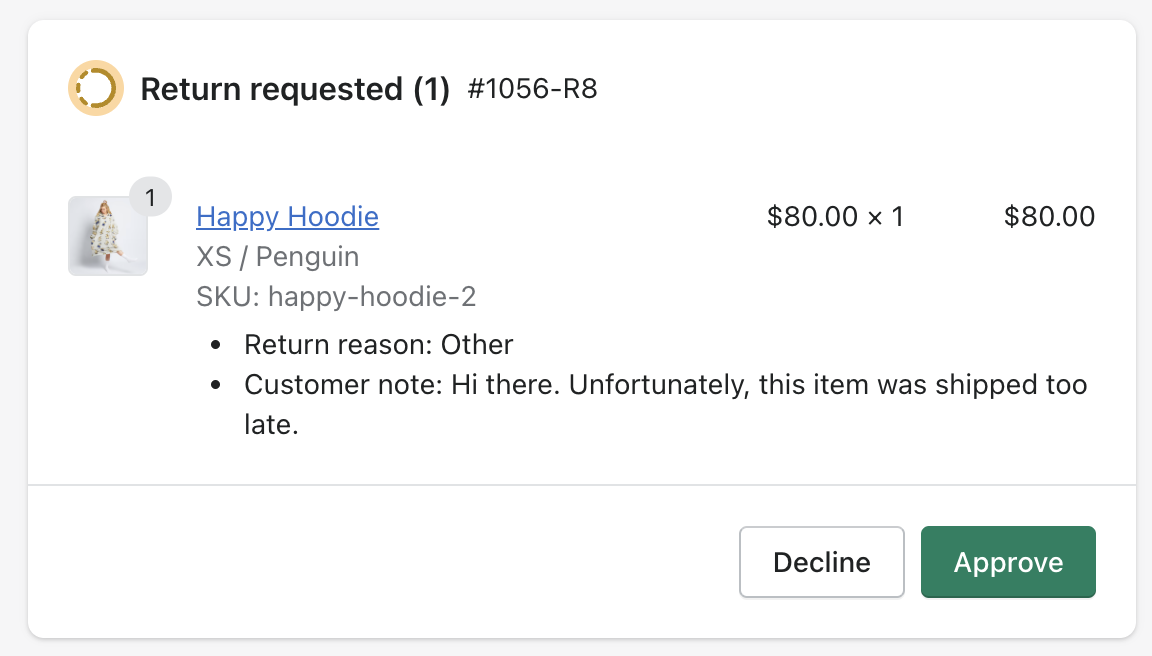The width and height of the screenshot is (1152, 656).
Task: Click the XS / Penguin variant text
Action: point(277,256)
